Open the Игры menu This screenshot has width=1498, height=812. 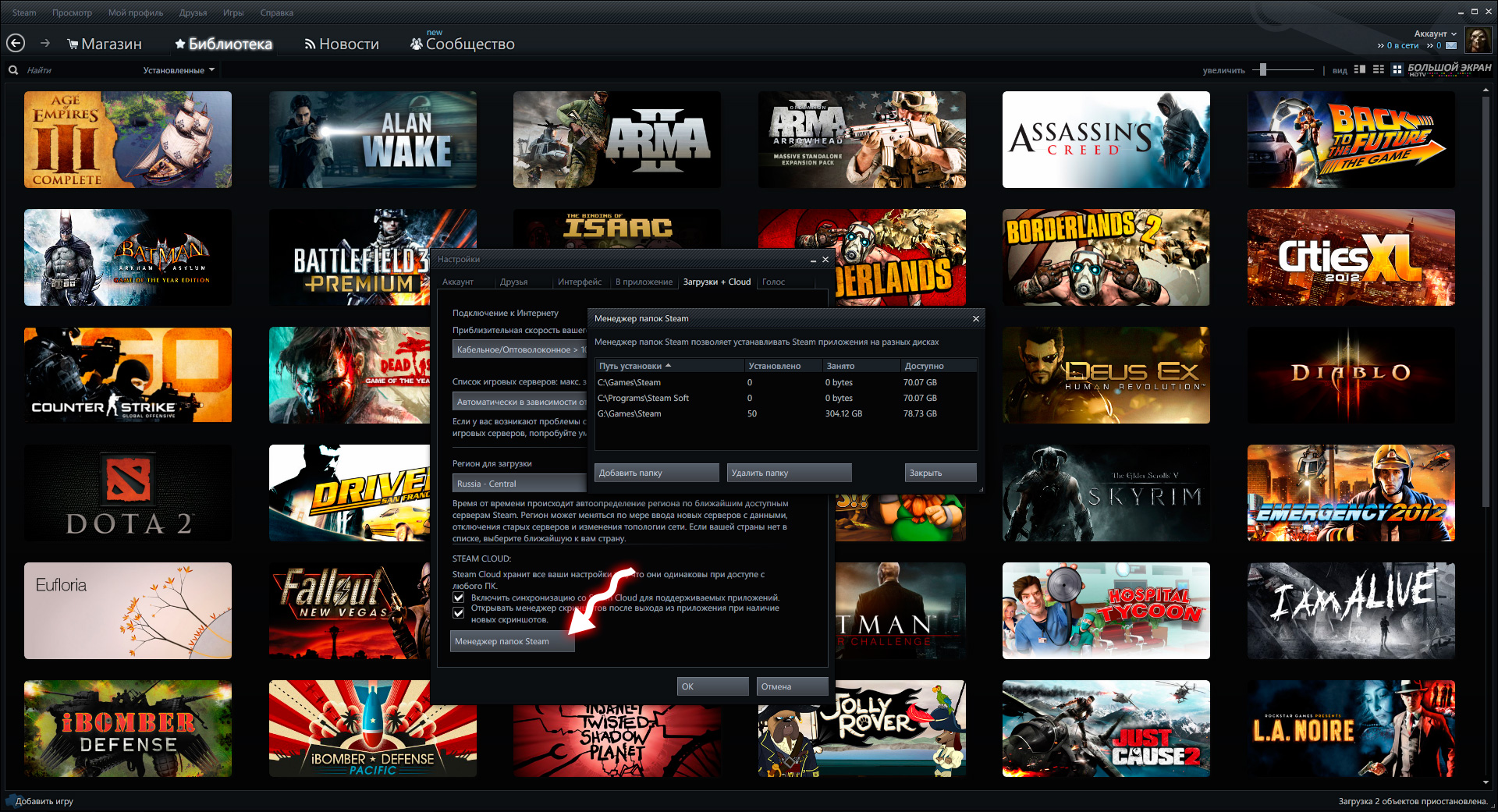233,12
